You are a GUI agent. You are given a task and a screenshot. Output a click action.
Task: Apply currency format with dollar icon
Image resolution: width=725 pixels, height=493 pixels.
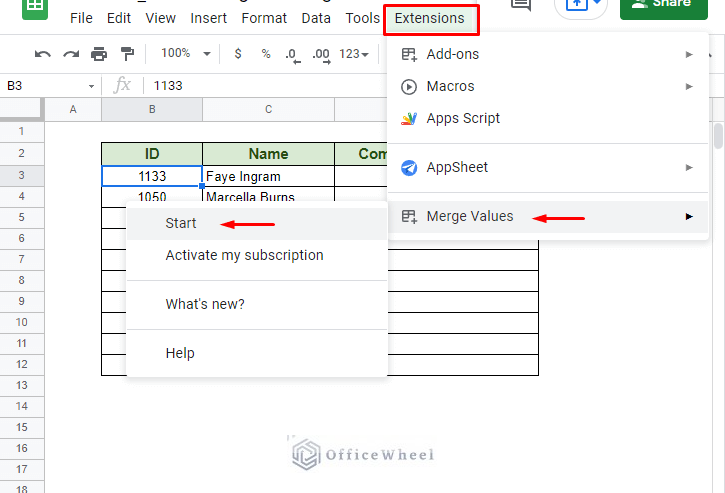(x=238, y=54)
